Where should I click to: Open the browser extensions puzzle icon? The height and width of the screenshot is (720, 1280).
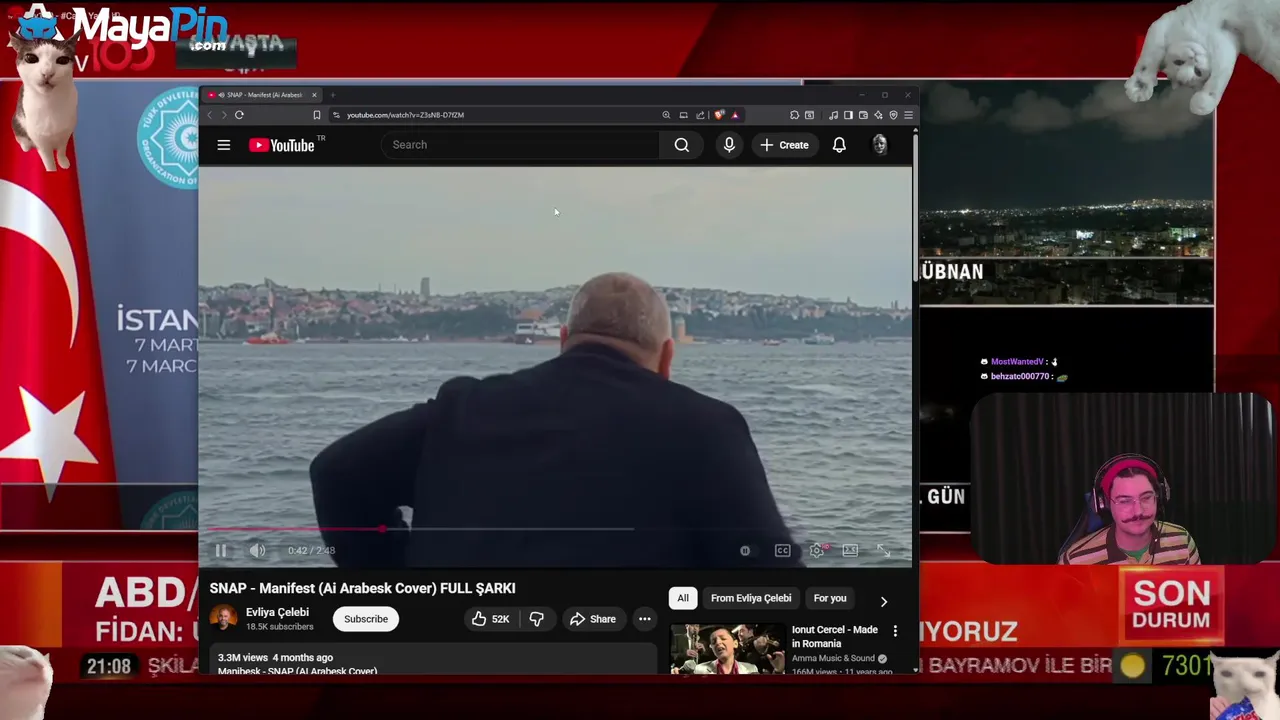tap(795, 115)
